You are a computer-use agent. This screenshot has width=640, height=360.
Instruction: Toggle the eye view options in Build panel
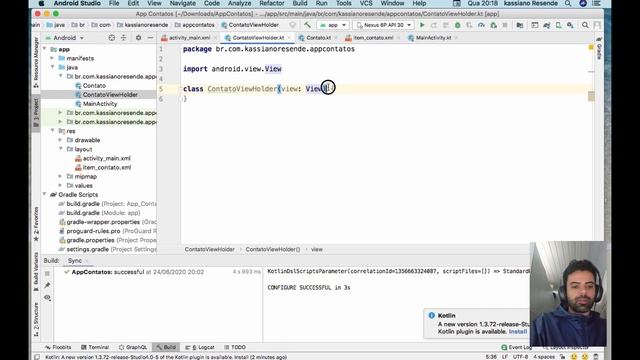(47, 297)
